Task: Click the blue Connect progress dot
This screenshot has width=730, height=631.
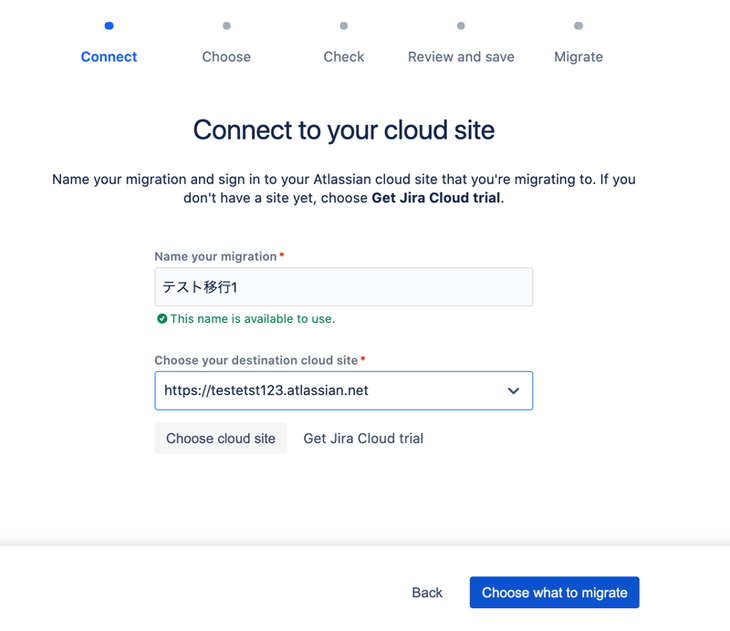Action: [109, 26]
